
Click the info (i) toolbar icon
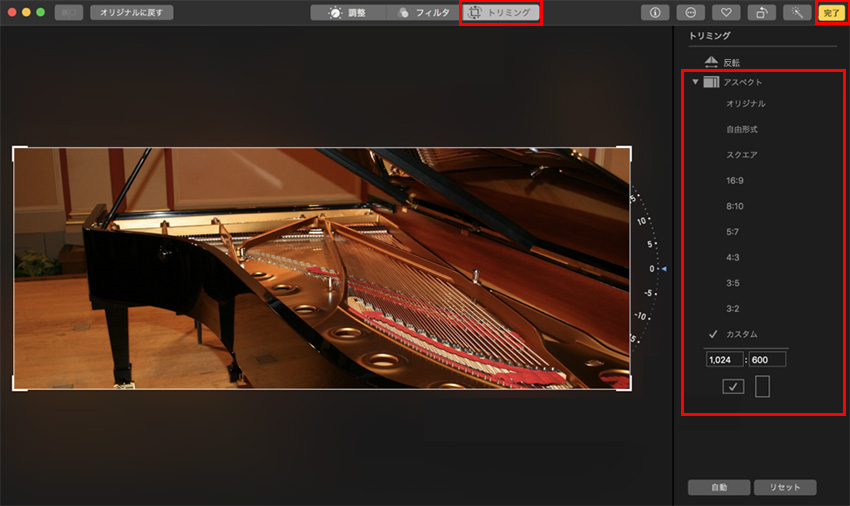coord(656,13)
